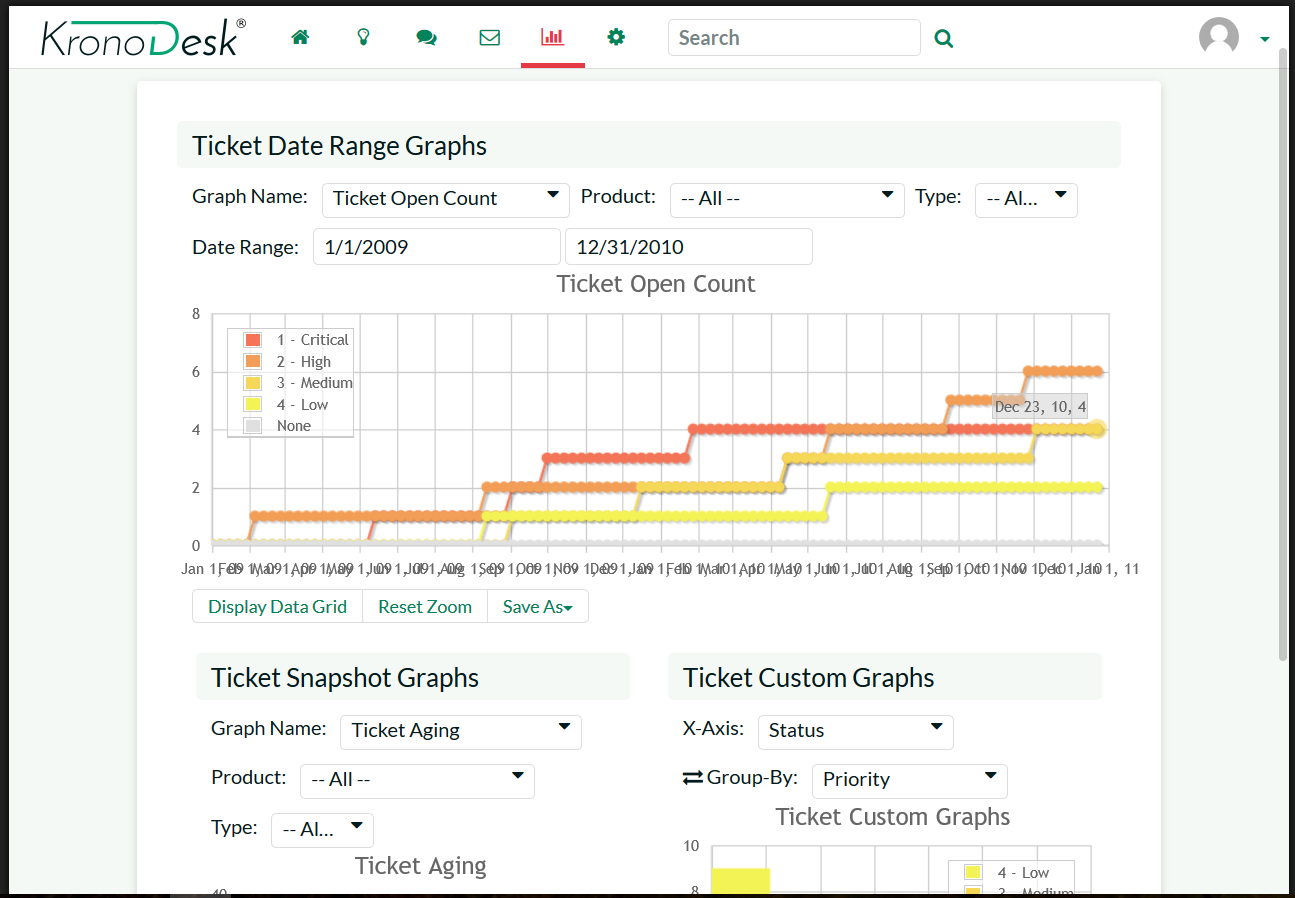Open the Ticket Aging graph name dropdown

460,731
